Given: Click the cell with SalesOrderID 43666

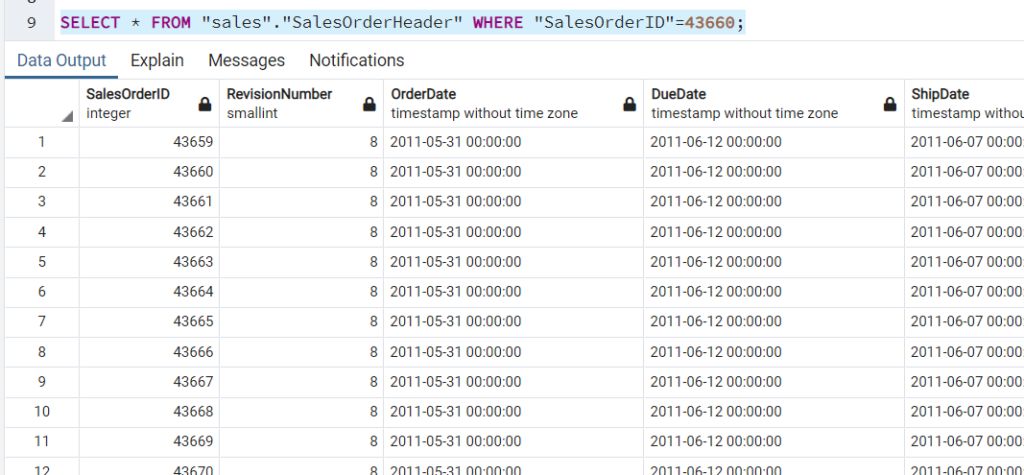Looking at the screenshot, I should [x=150, y=352].
